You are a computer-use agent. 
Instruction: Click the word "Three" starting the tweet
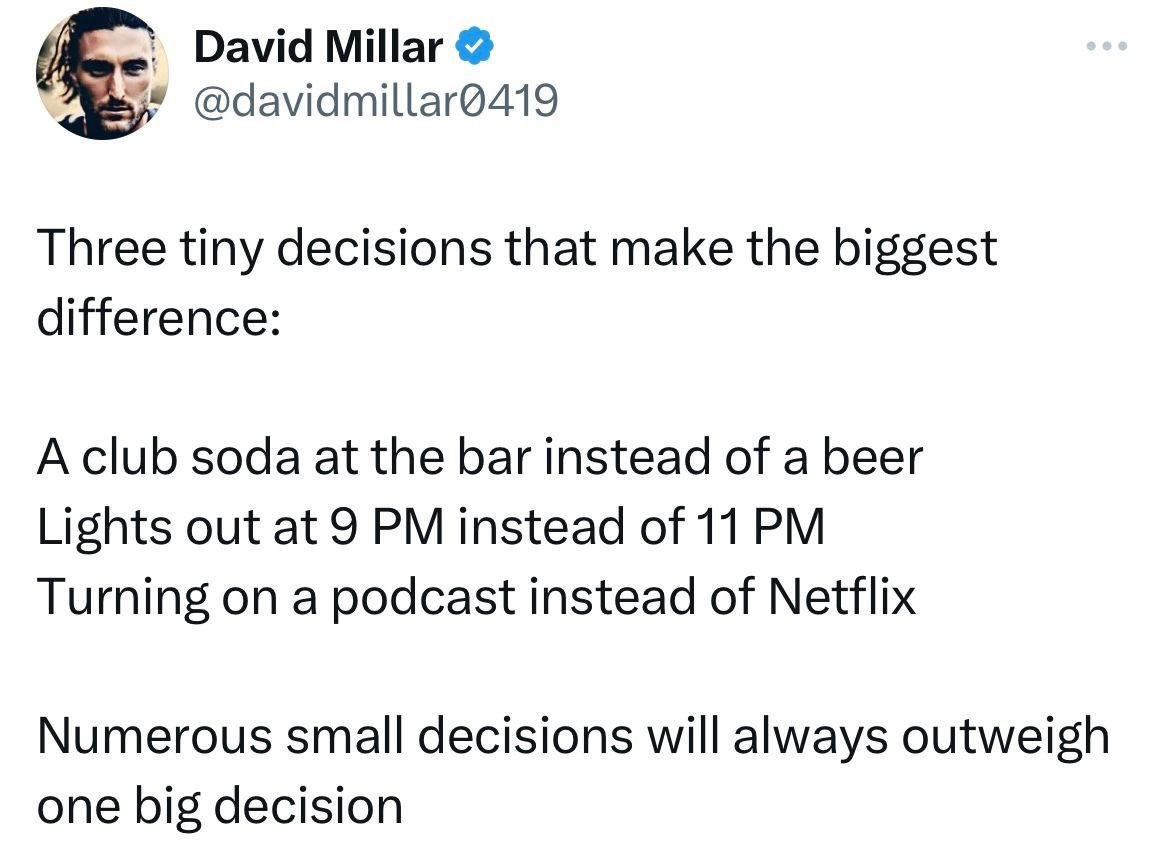coord(101,248)
